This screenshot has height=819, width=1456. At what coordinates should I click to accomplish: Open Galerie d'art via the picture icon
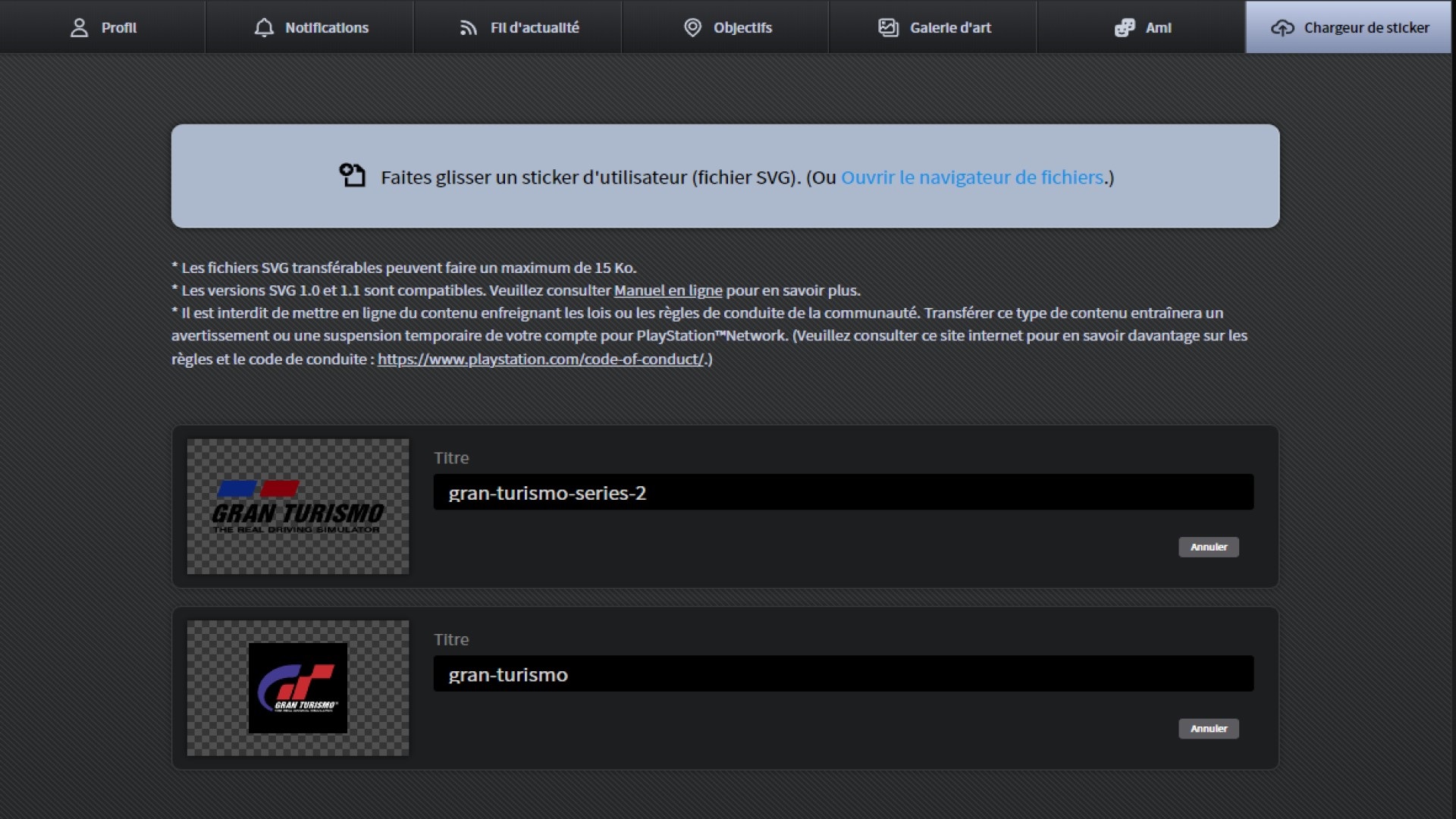tap(887, 27)
